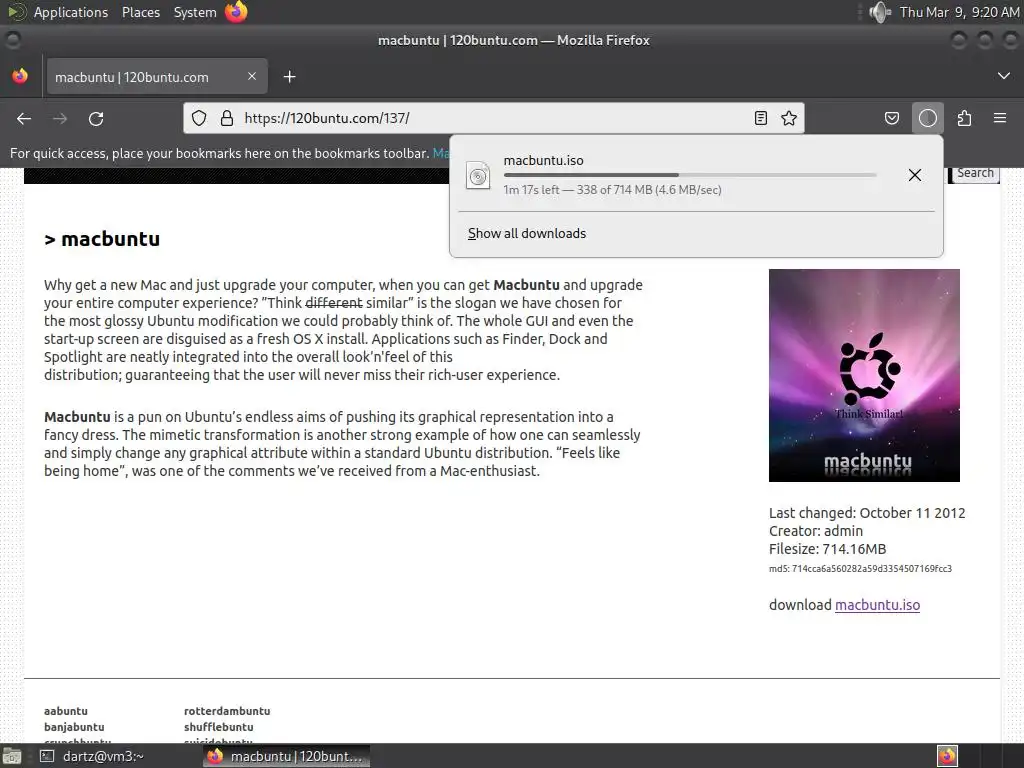Screen dimensions: 1024x768
Task: Go back to the previous page
Action: pos(24,118)
